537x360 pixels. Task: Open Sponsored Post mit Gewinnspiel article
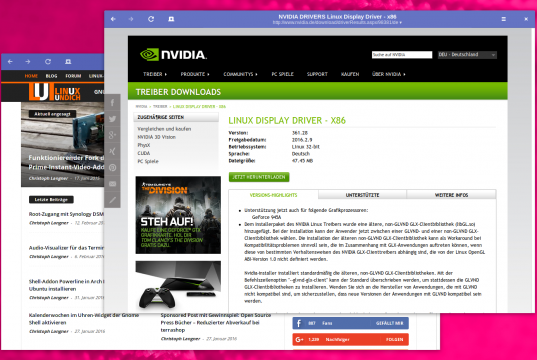tap(215, 322)
